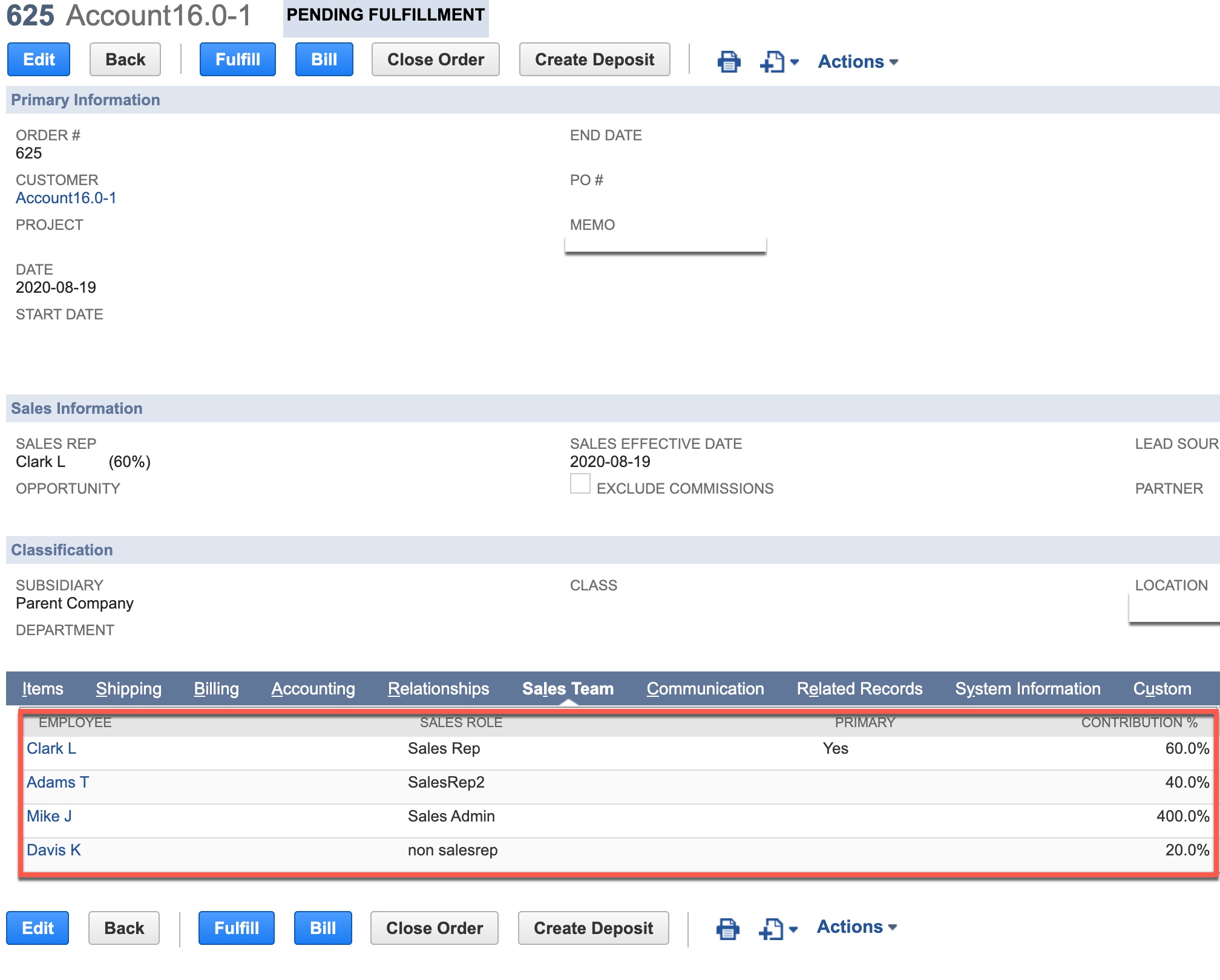This screenshot has width=1220, height=980.
Task: Select the 400.0% contribution value
Action: 1182,816
